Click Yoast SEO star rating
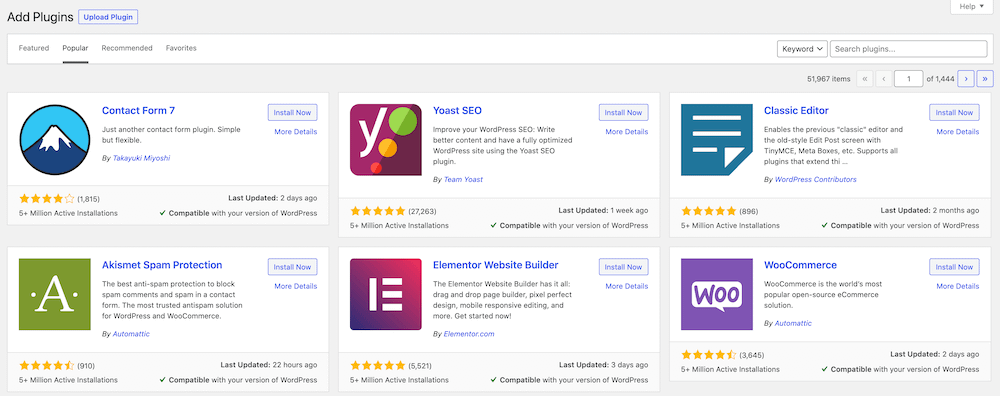This screenshot has width=1000, height=396. 378,211
